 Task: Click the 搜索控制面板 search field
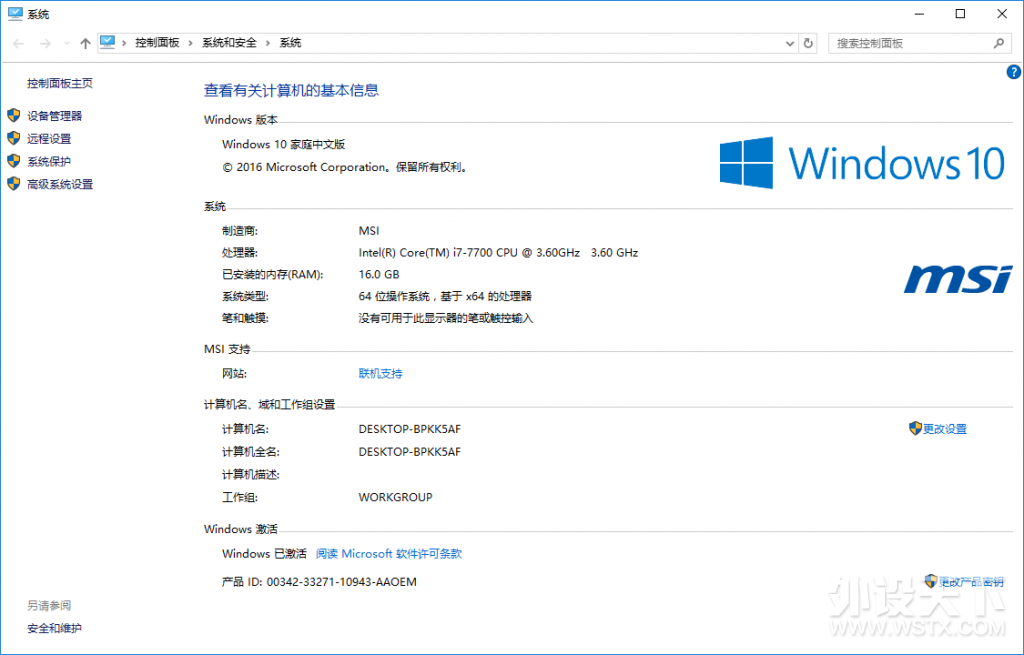click(x=911, y=43)
